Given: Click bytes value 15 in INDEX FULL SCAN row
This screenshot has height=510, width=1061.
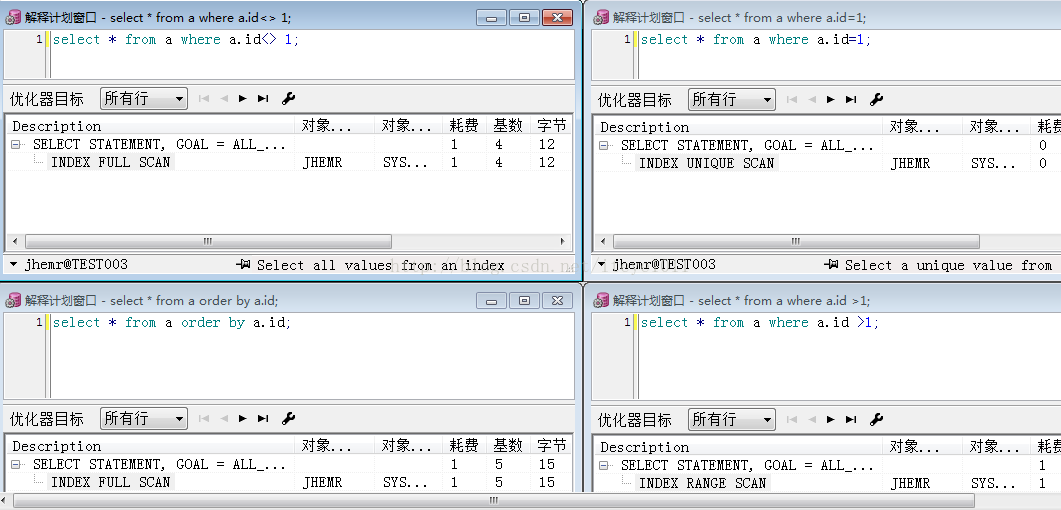Looking at the screenshot, I should tap(547, 482).
